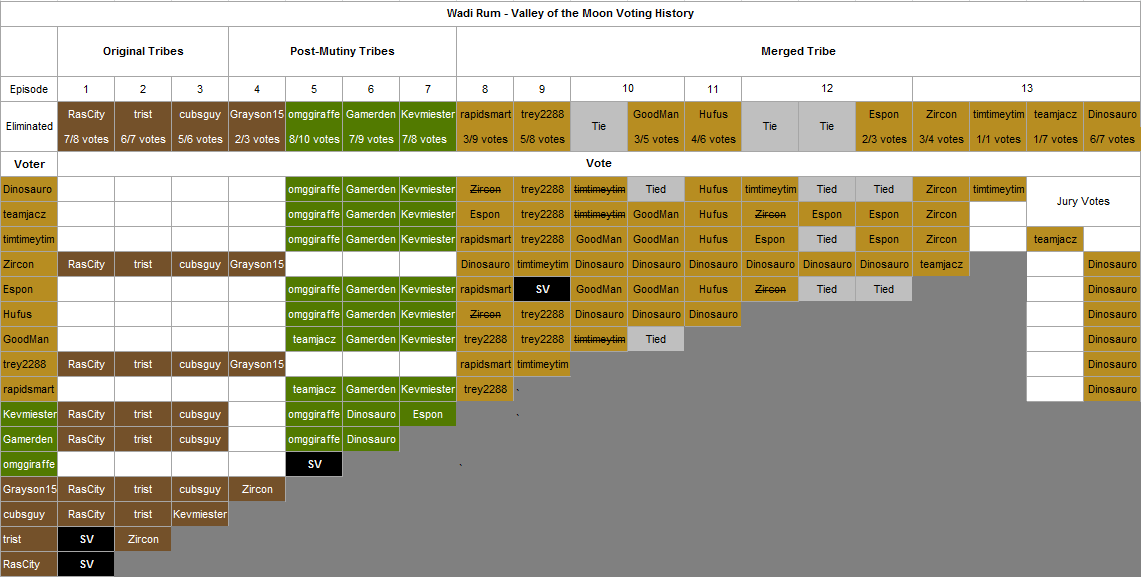This screenshot has height=577, width=1141.
Task: Click the cubsguy 5/6 votes eliminated cell
Action: coord(199,126)
